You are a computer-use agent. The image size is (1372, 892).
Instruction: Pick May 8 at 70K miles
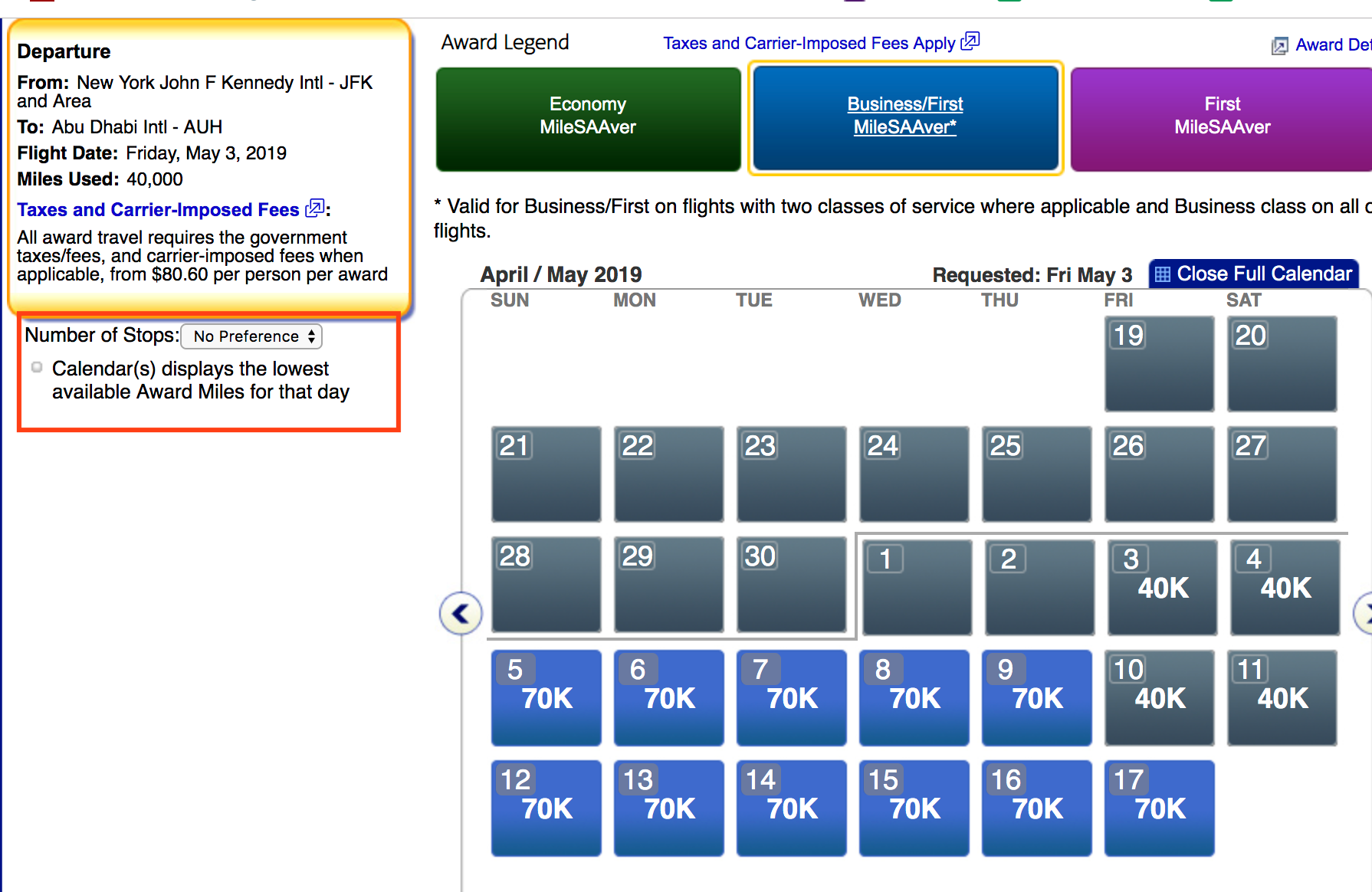[914, 698]
